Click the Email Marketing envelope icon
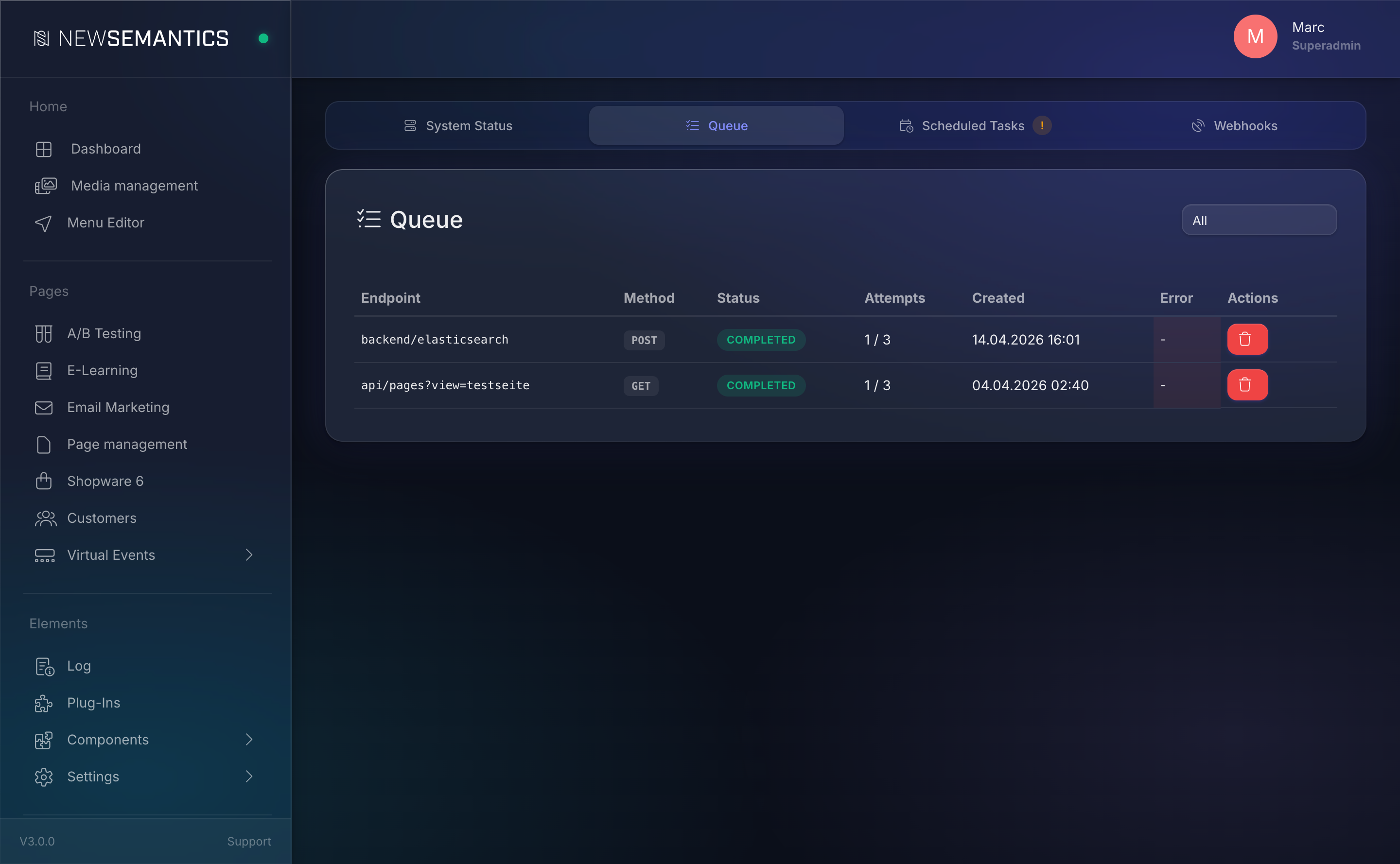Screen dimensions: 1400x864 coord(43,407)
